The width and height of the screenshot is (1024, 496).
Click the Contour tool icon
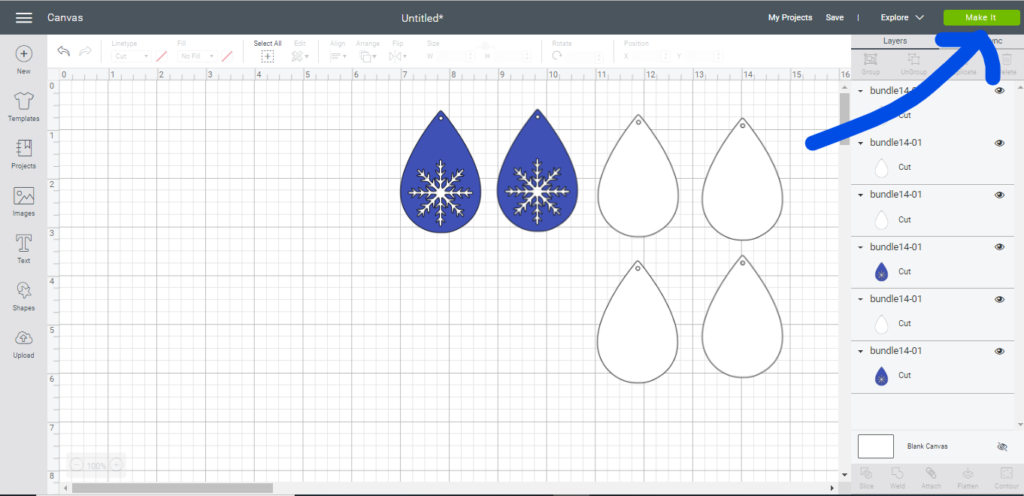tap(1006, 473)
